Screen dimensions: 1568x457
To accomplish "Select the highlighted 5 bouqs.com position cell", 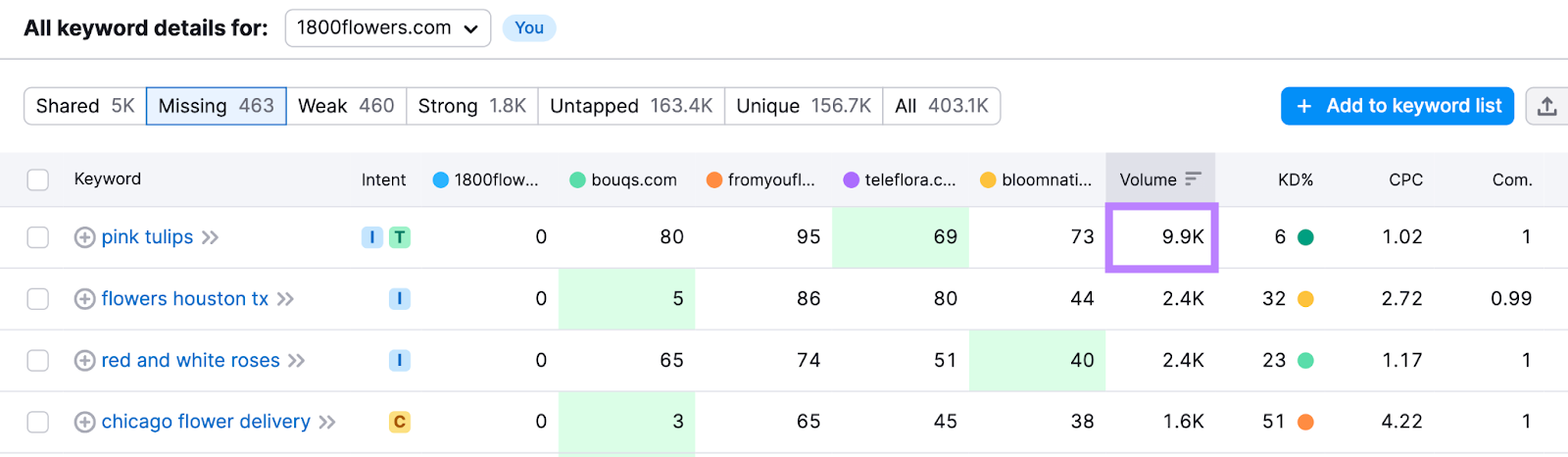I will 627,299.
